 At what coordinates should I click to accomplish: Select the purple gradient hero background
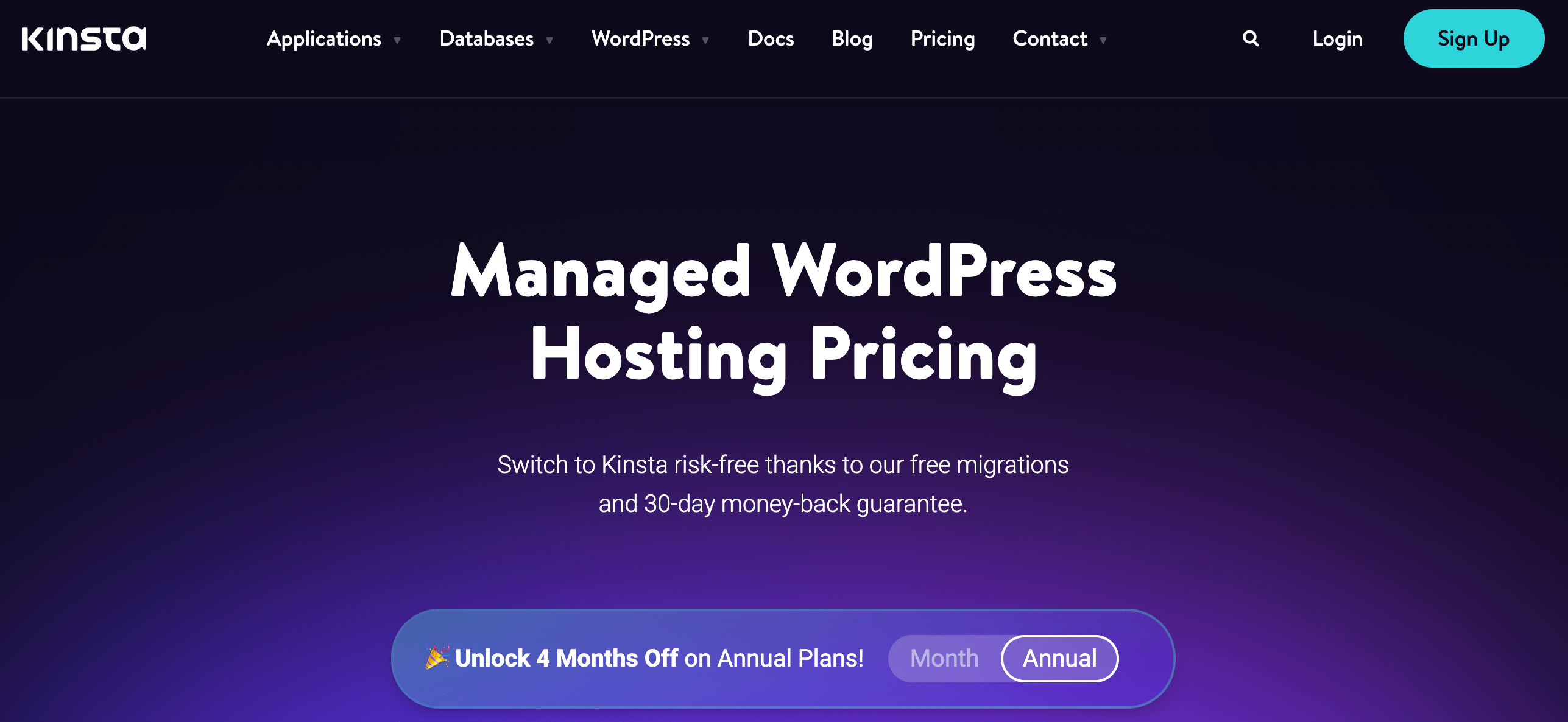pyautogui.click(x=784, y=410)
